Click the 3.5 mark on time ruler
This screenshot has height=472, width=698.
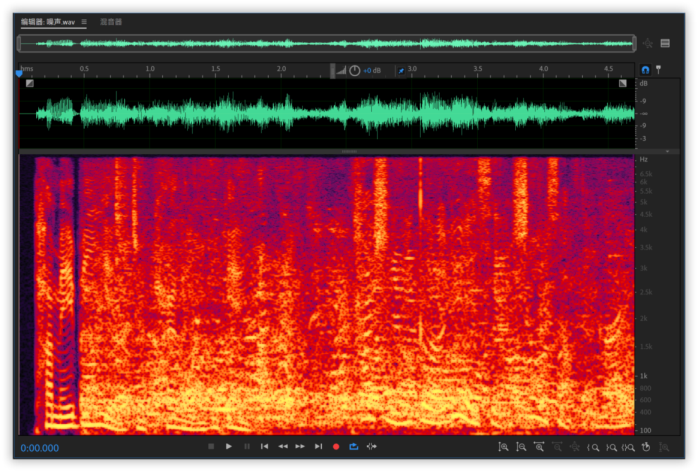click(x=478, y=69)
